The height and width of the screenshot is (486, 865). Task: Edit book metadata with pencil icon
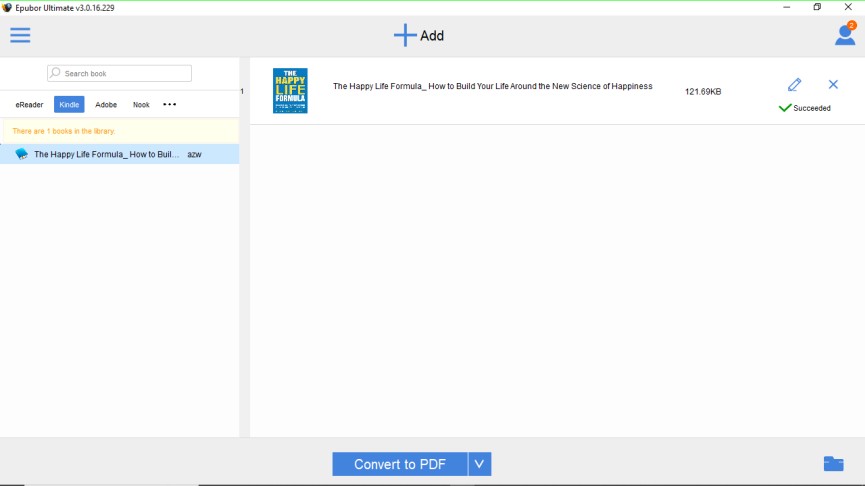794,84
